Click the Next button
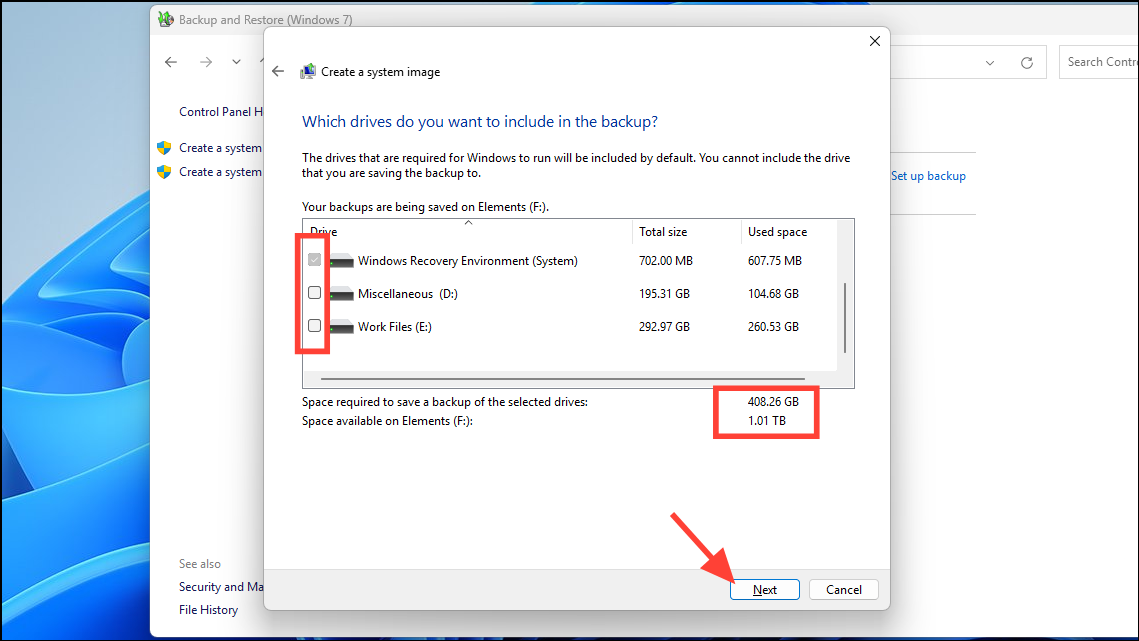Viewport: 1139px width, 641px height. (x=764, y=589)
